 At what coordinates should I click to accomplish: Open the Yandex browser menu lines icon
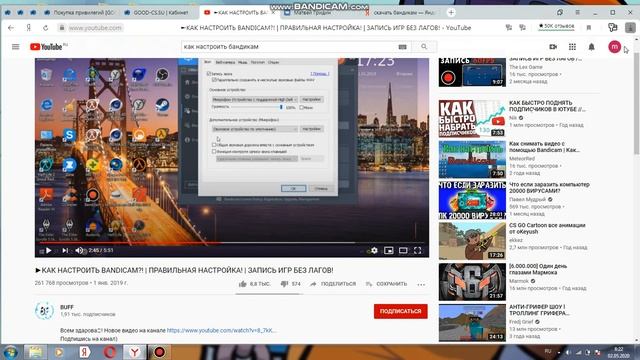click(577, 13)
